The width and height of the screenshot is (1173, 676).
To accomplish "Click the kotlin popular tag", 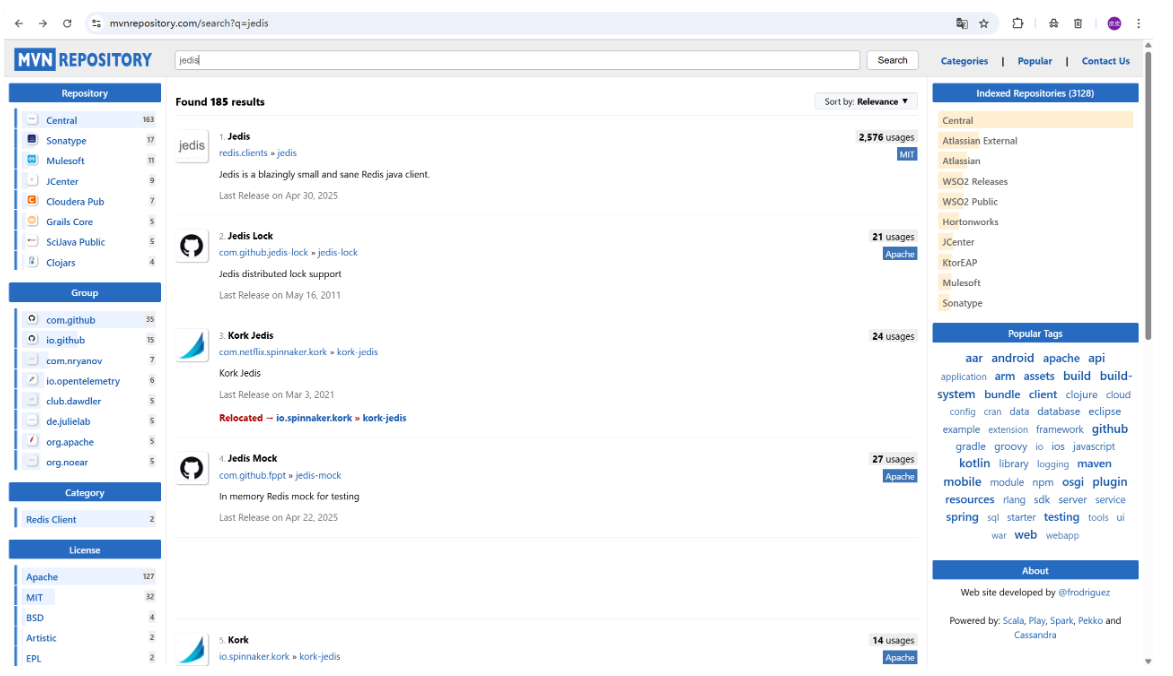I will (x=974, y=464).
